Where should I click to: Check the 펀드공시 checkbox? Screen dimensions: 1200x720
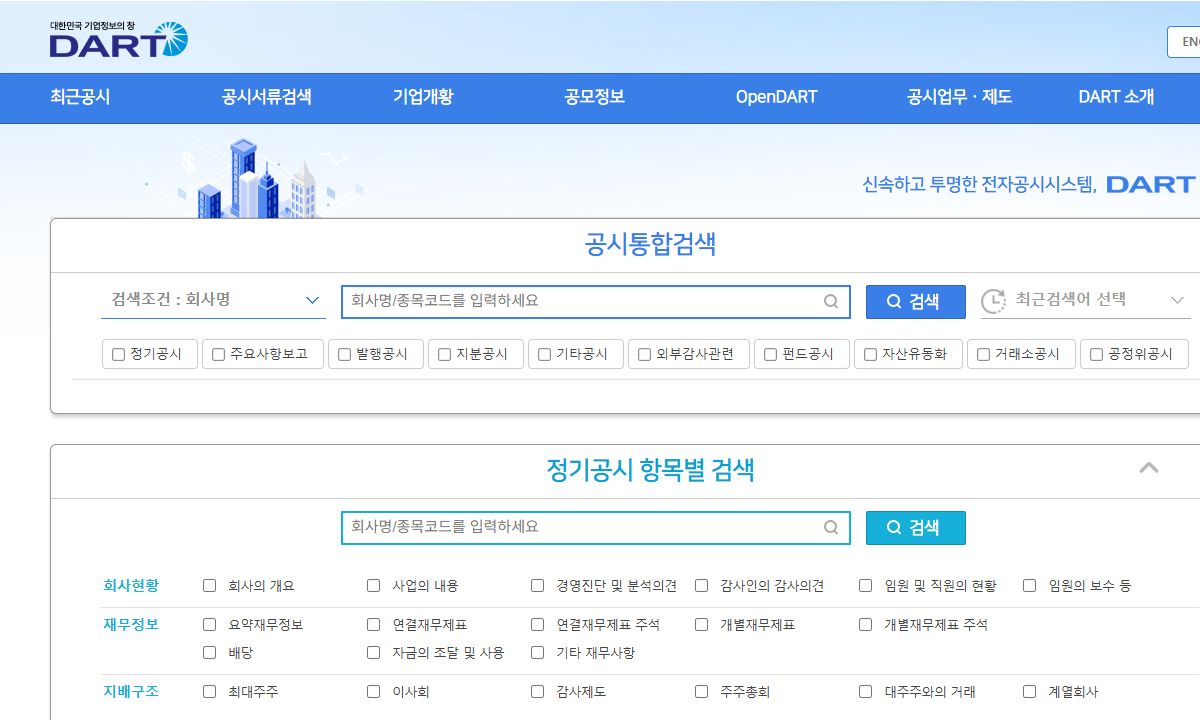pos(771,354)
